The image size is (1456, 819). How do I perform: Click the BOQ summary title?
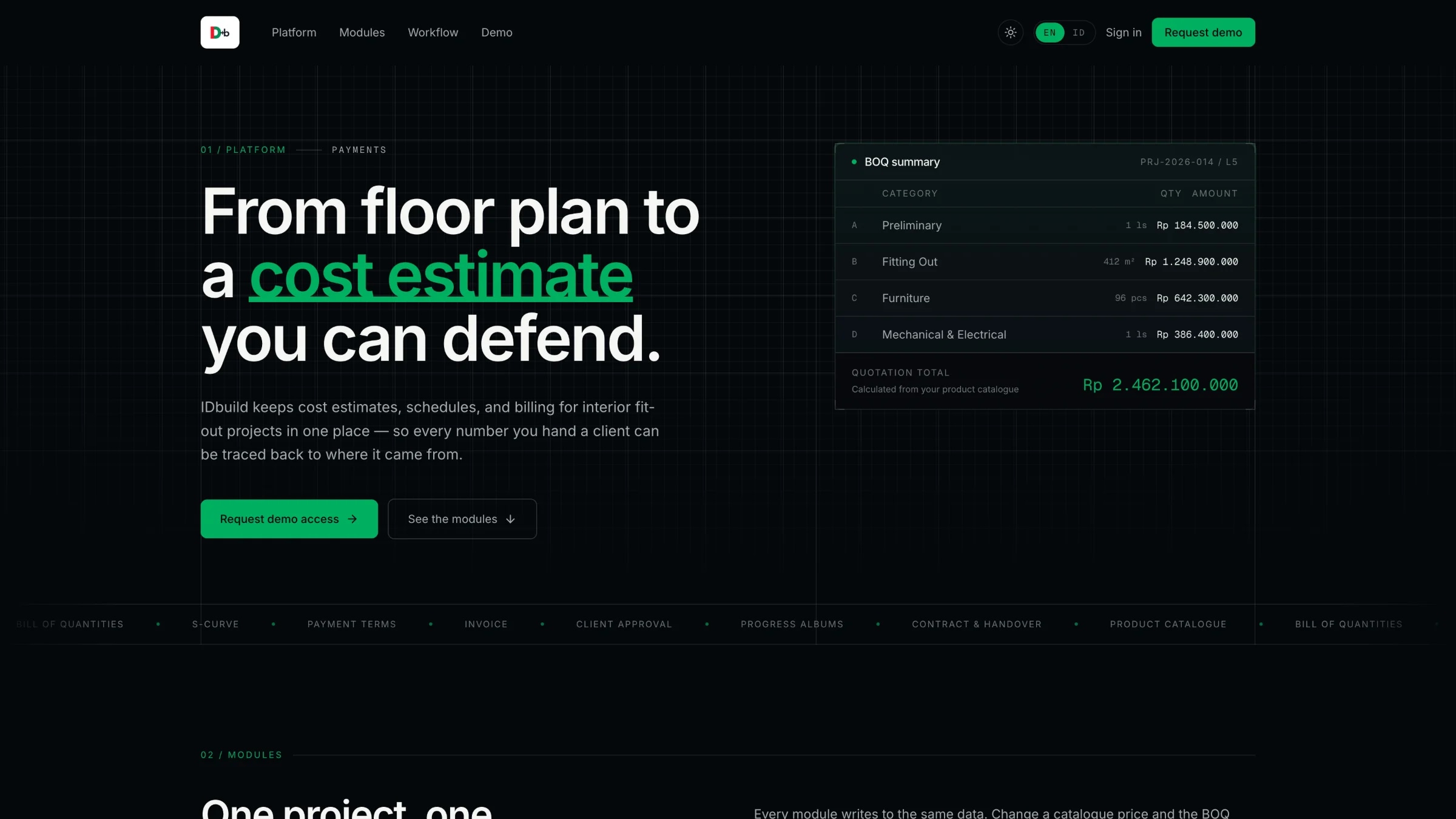(x=902, y=162)
